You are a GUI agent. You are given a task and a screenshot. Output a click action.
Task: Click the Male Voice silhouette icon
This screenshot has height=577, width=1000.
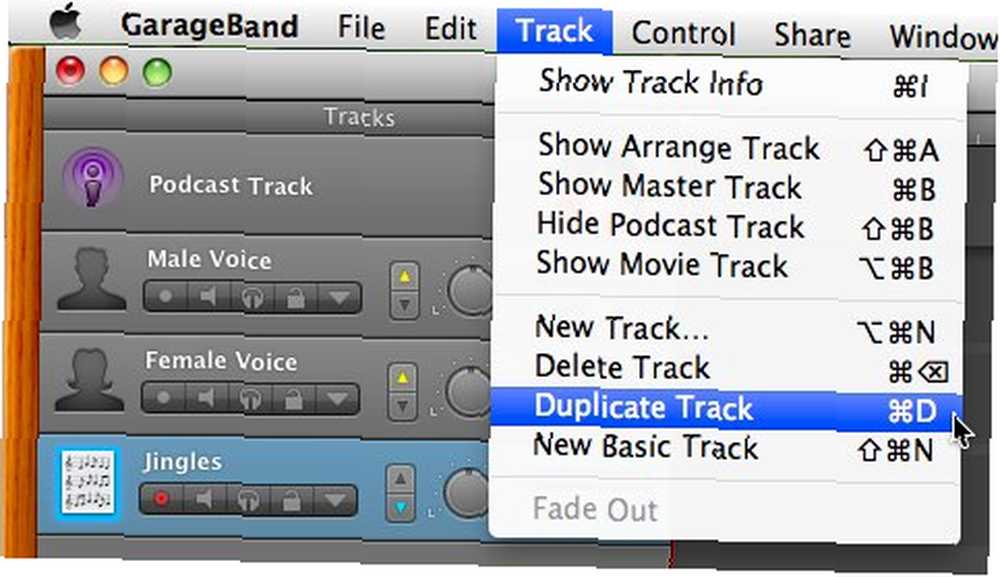[x=91, y=279]
